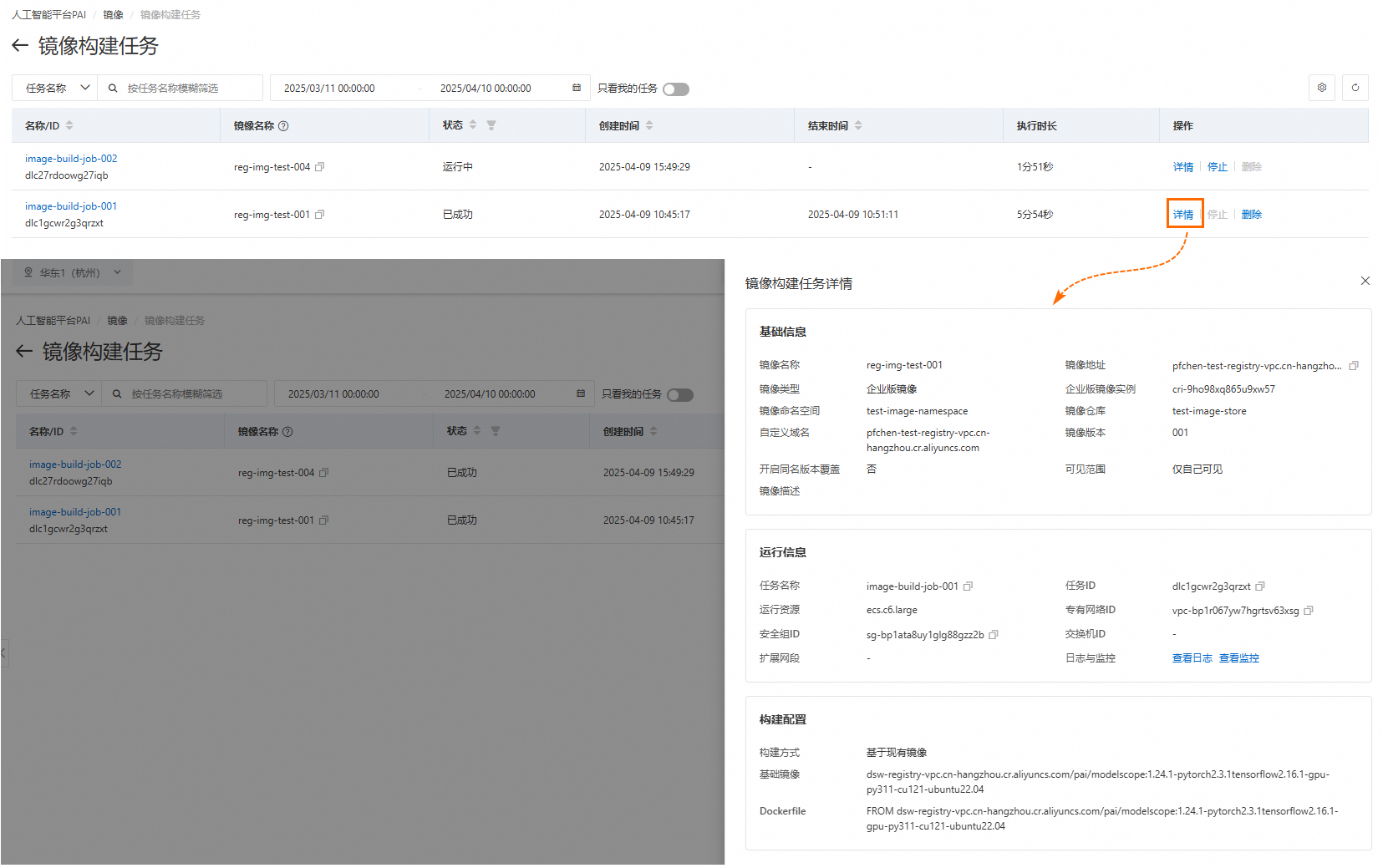Click 查看日志 in the detail panel
1383x868 pixels.
(1192, 658)
